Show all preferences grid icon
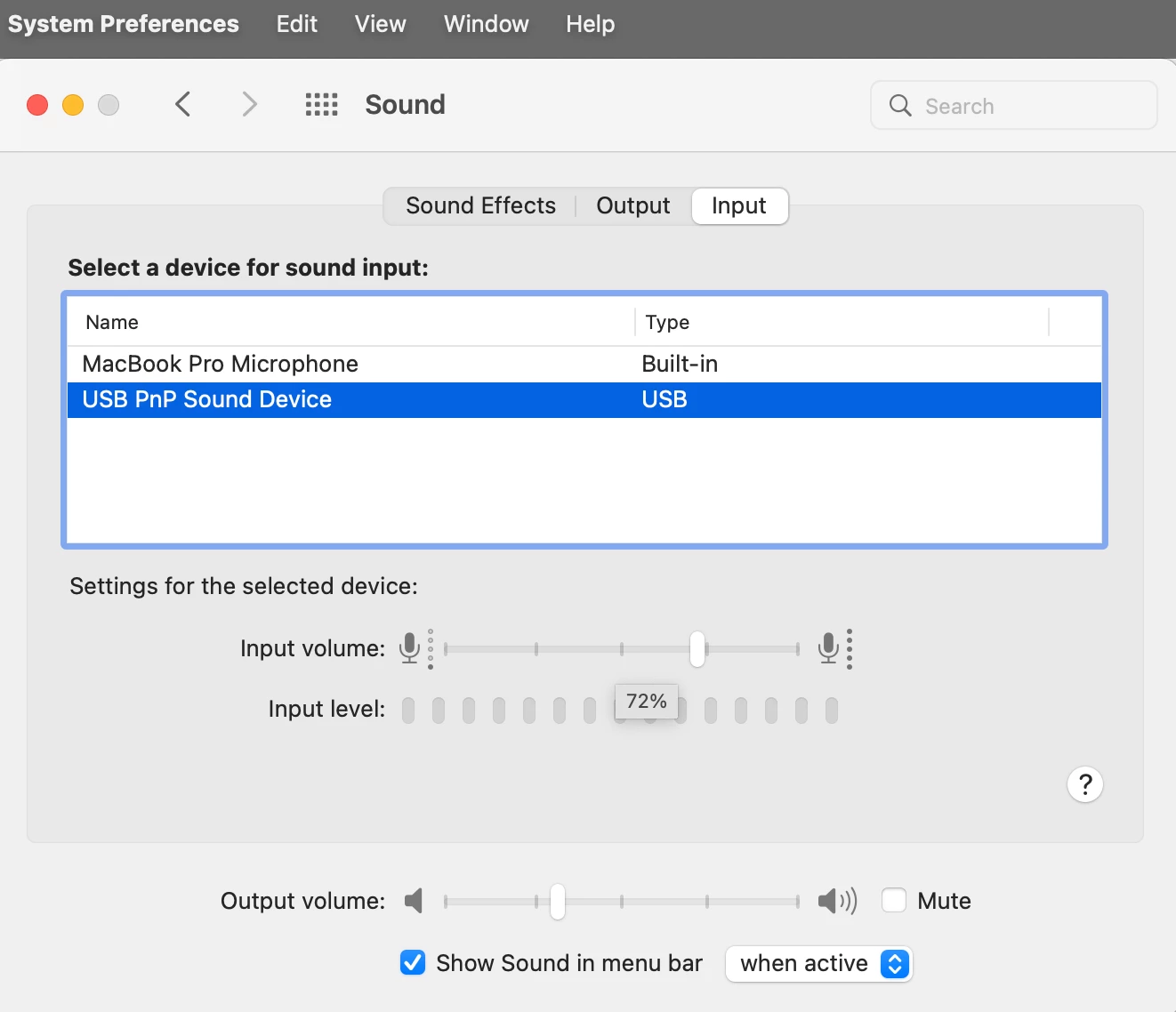 (321, 105)
